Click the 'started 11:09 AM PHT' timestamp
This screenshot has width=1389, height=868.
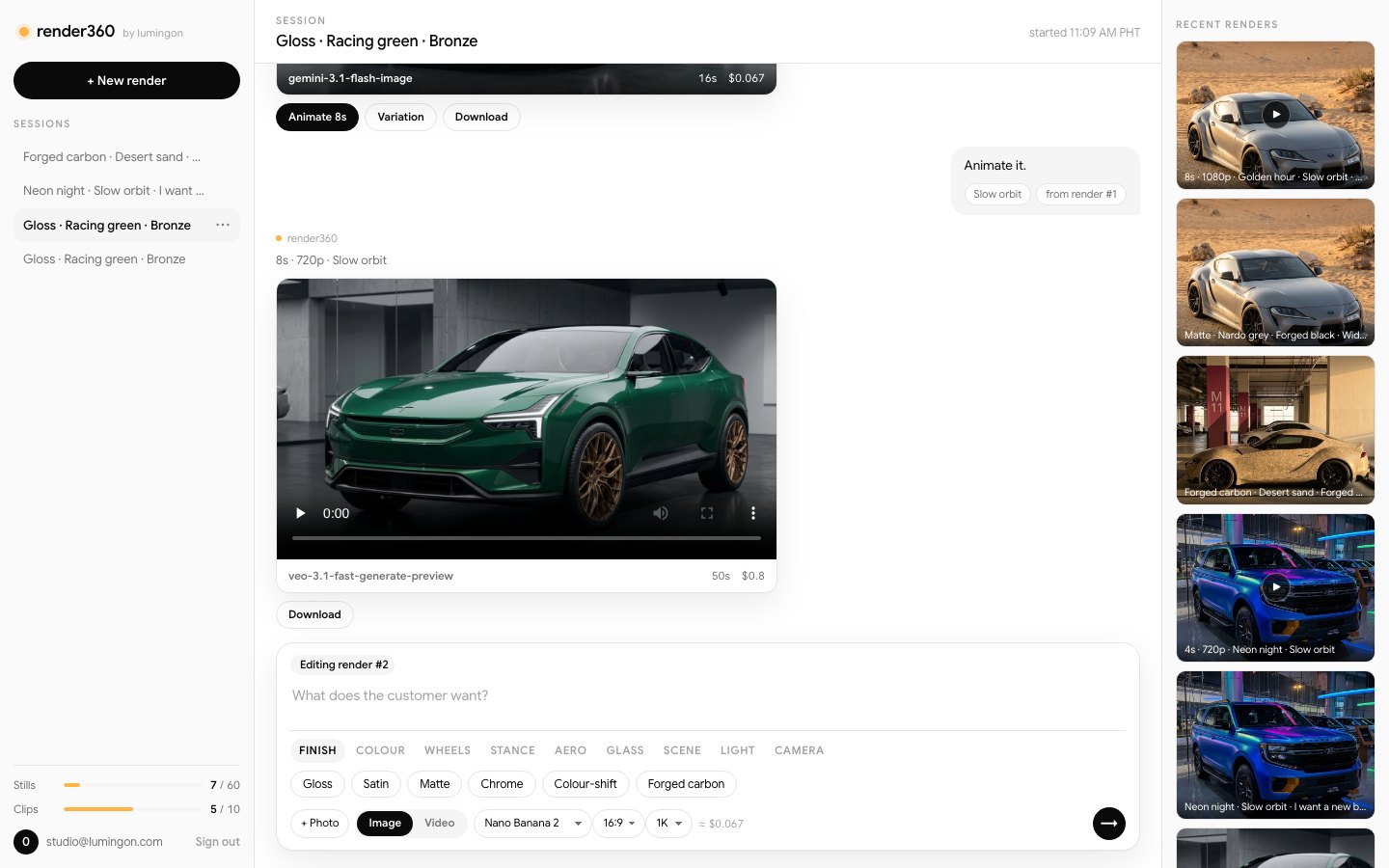1084,33
